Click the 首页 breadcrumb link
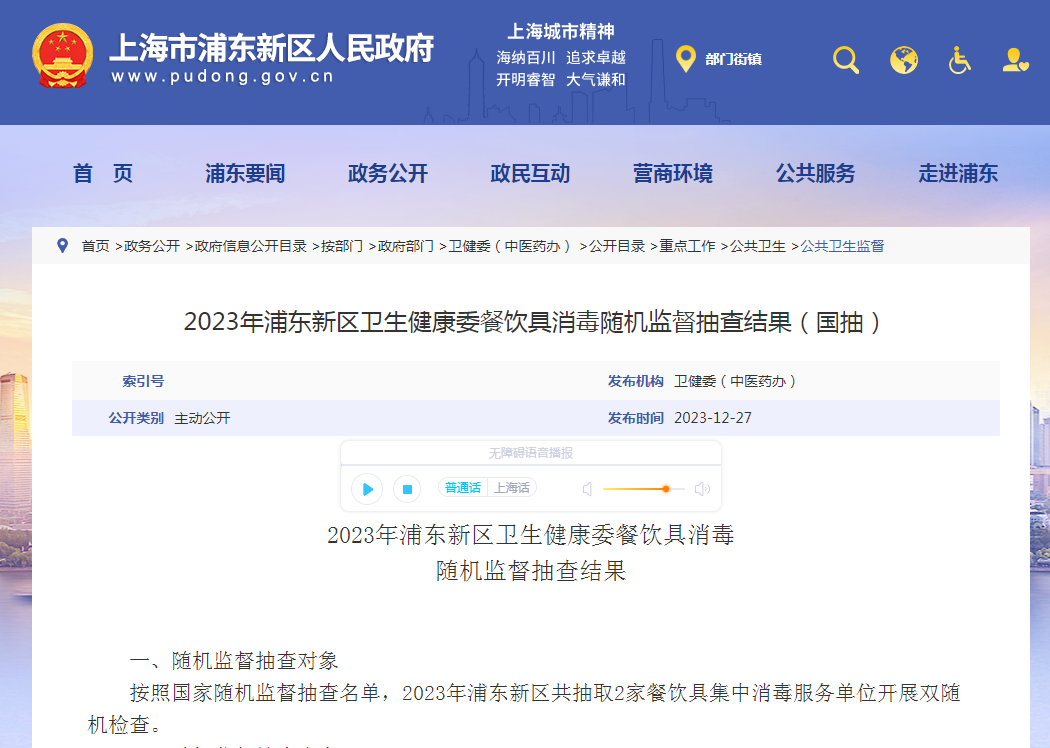Viewport: 1050px width, 748px height. coord(96,246)
